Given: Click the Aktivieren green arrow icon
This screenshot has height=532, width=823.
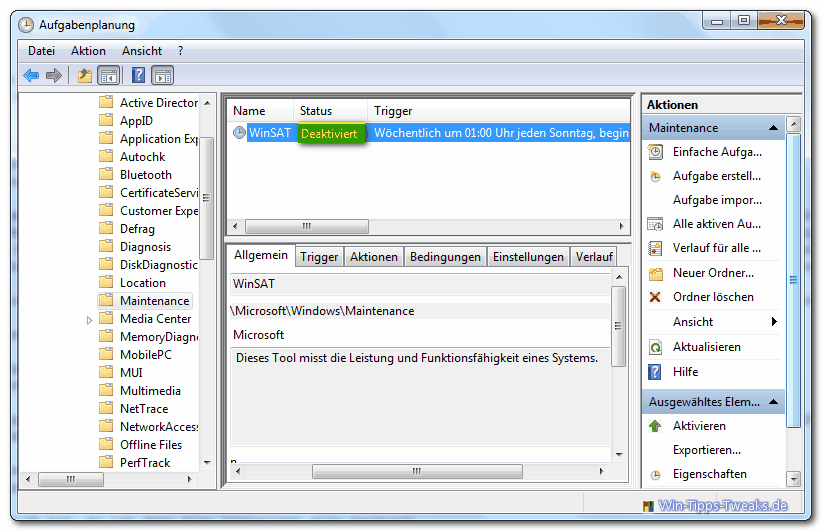Looking at the screenshot, I should pyautogui.click(x=655, y=426).
